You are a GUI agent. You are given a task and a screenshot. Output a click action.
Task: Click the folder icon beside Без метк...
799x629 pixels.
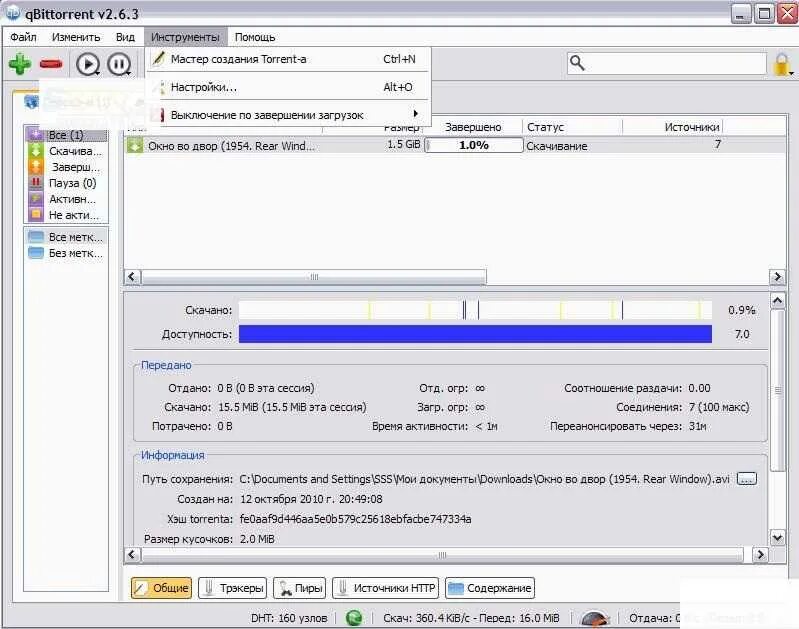tap(36, 253)
